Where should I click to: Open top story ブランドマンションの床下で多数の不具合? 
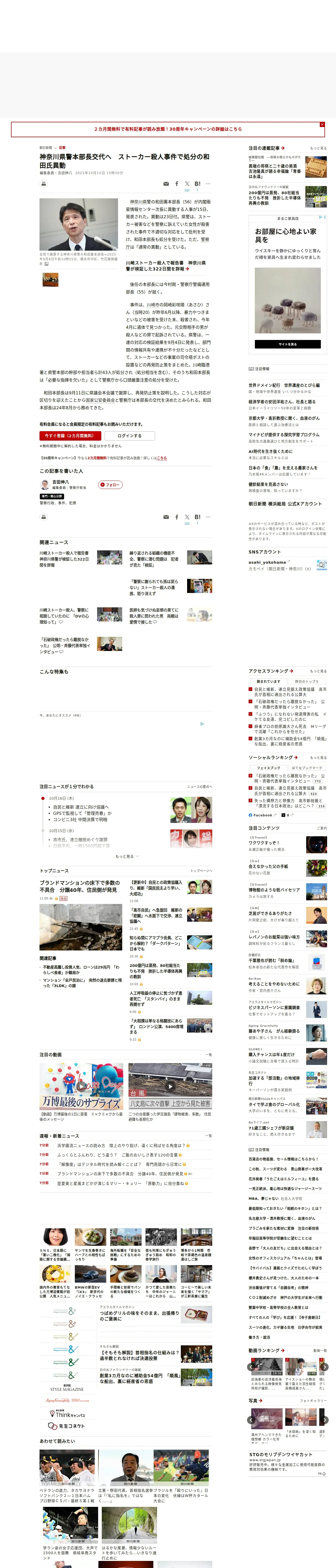click(x=80, y=886)
